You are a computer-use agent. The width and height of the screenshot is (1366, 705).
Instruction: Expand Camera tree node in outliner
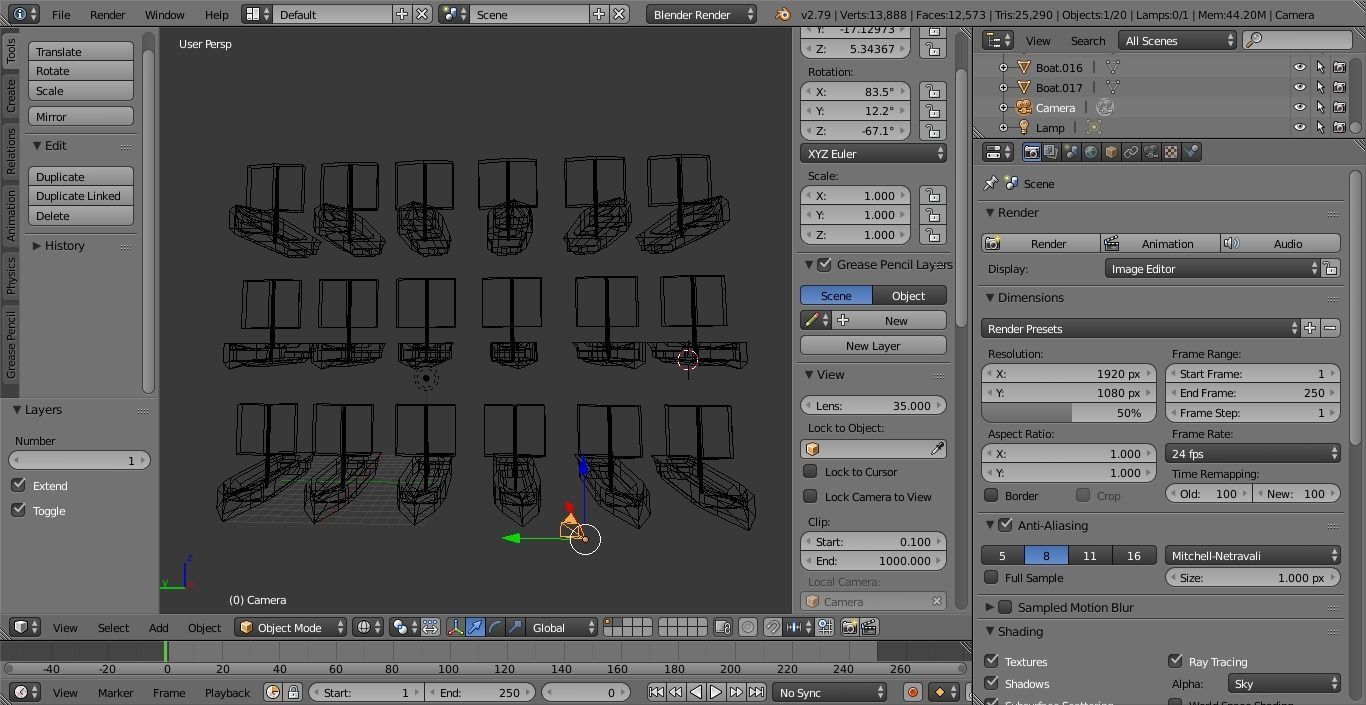tap(1003, 107)
